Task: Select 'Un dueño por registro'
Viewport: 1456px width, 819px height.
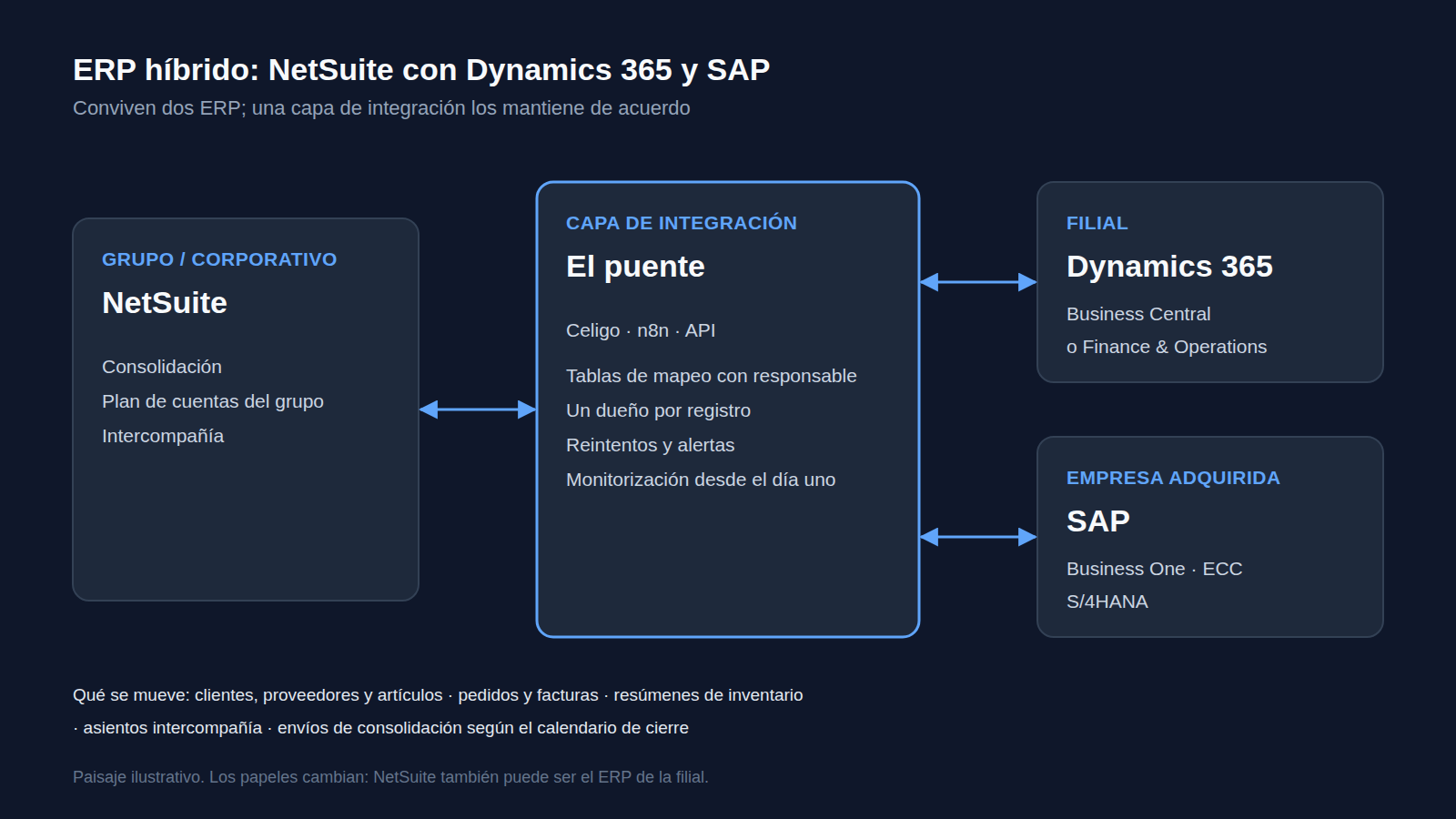Action: [x=659, y=410]
